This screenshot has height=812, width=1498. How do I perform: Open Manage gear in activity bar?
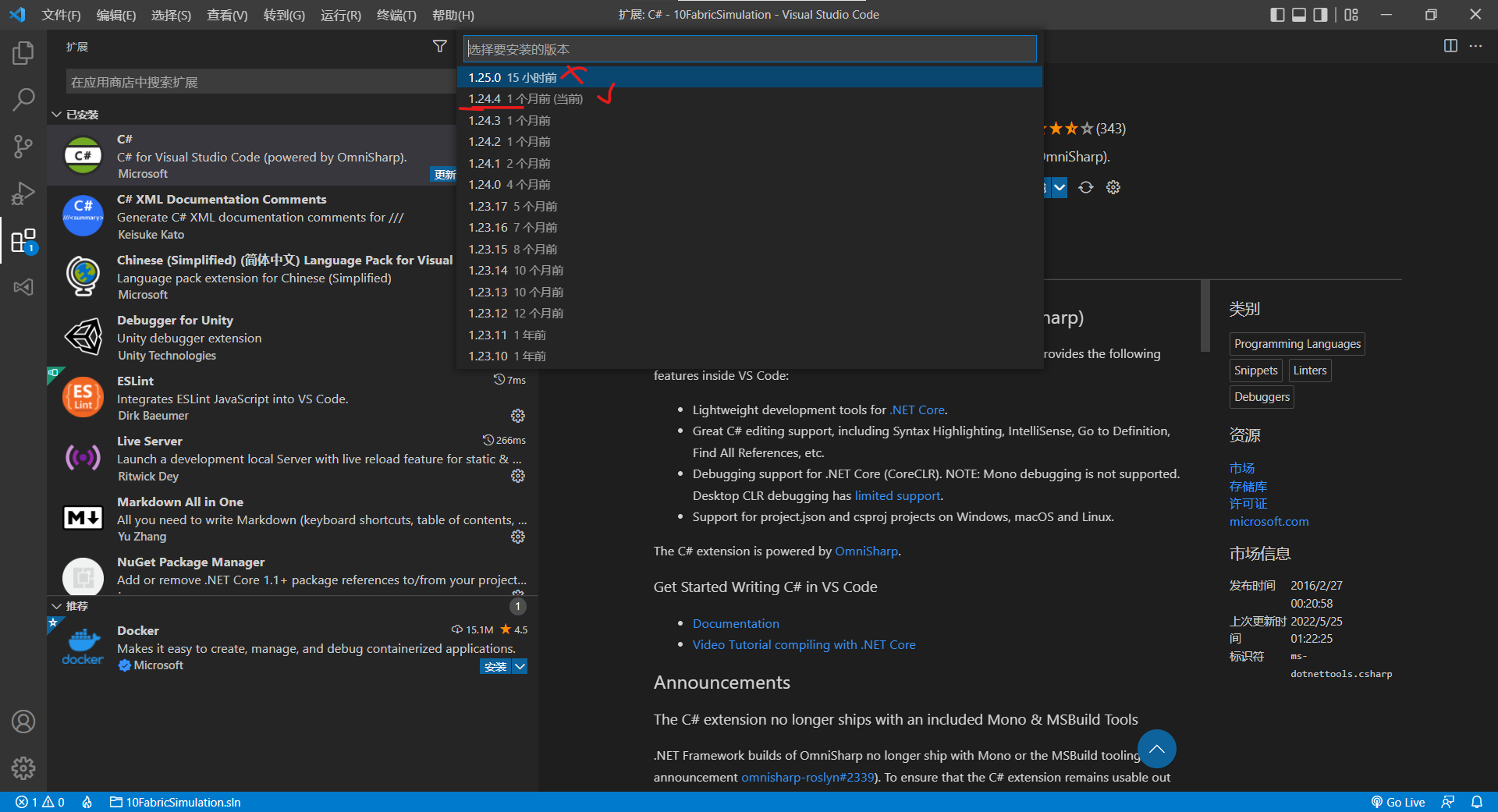click(x=23, y=768)
